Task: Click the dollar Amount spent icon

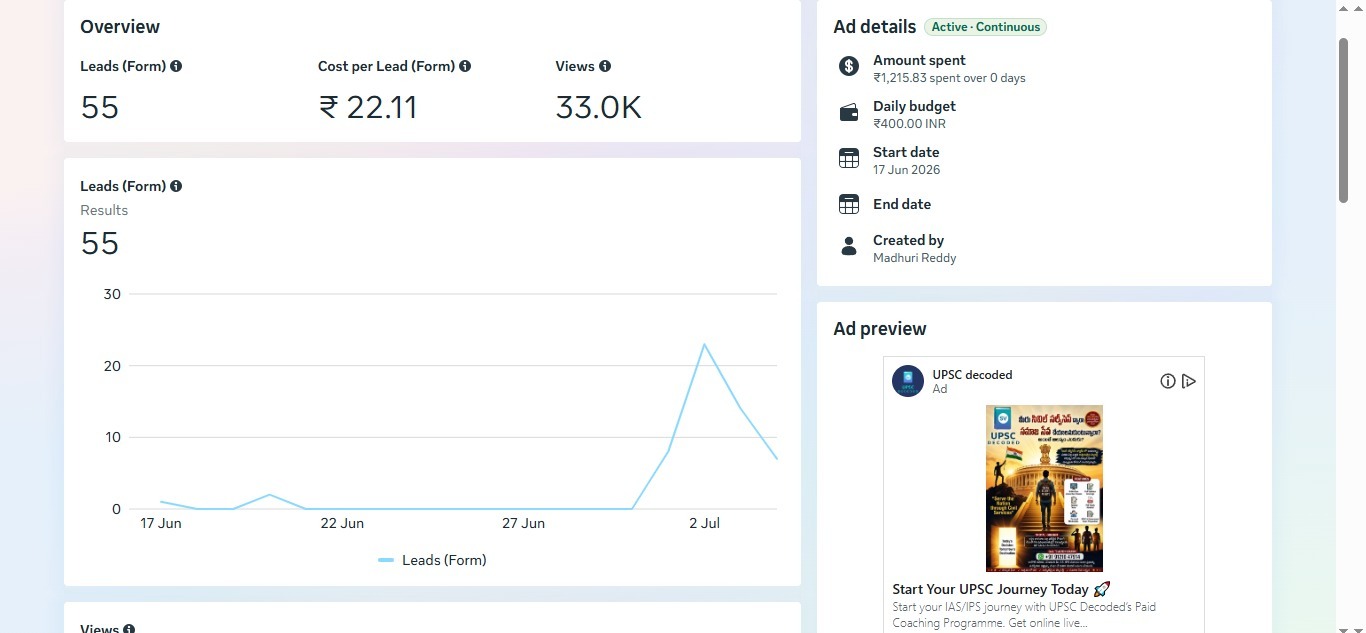Action: coord(849,66)
